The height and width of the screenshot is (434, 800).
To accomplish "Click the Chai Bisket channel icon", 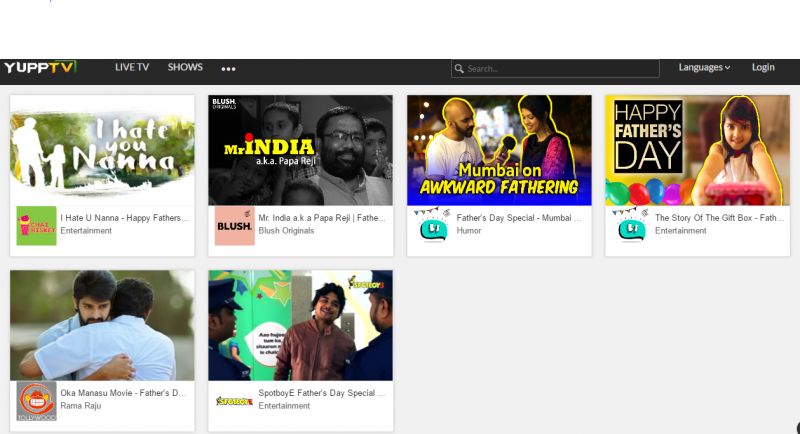I will click(x=36, y=226).
